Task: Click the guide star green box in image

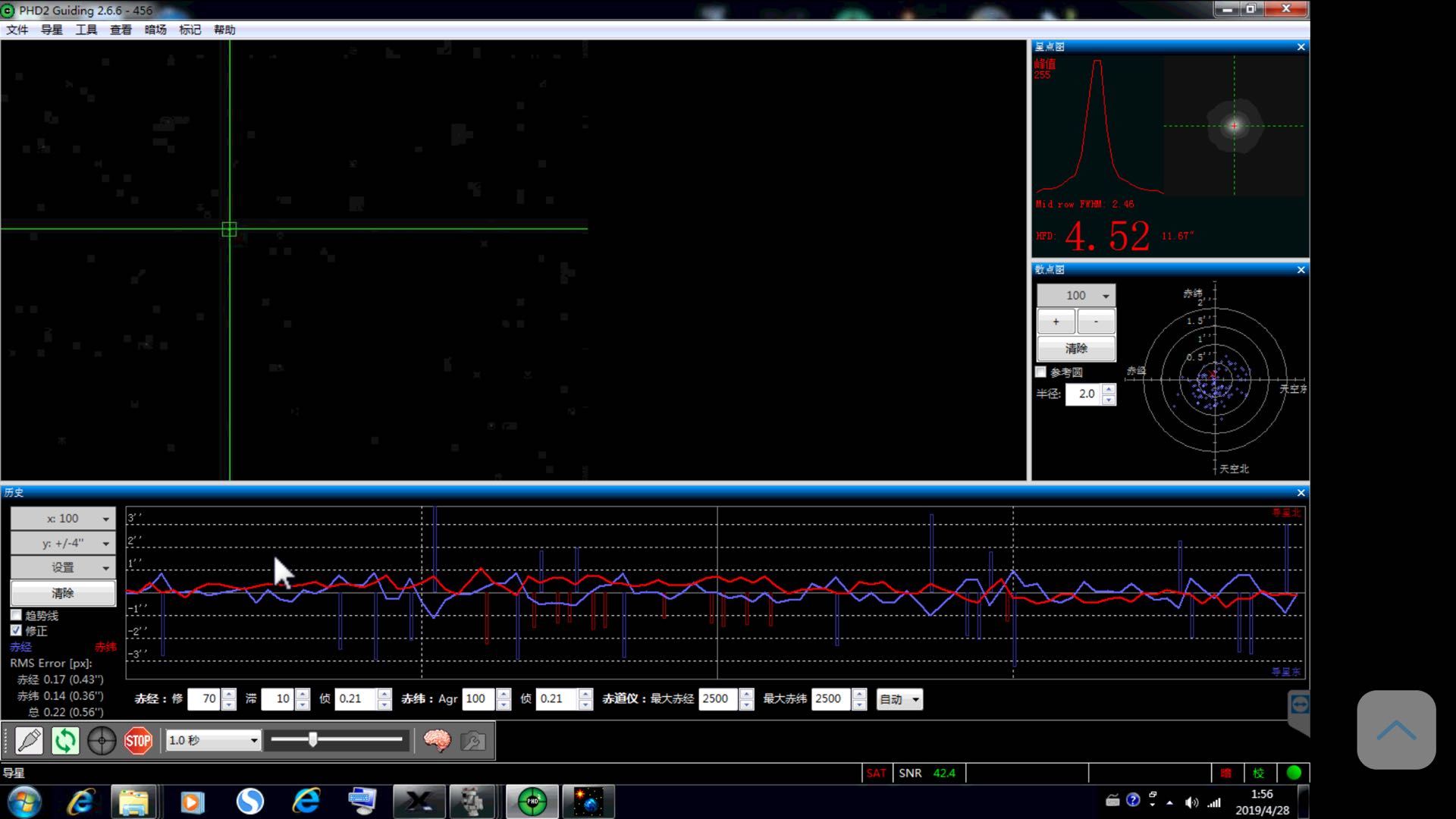Action: coord(229,229)
